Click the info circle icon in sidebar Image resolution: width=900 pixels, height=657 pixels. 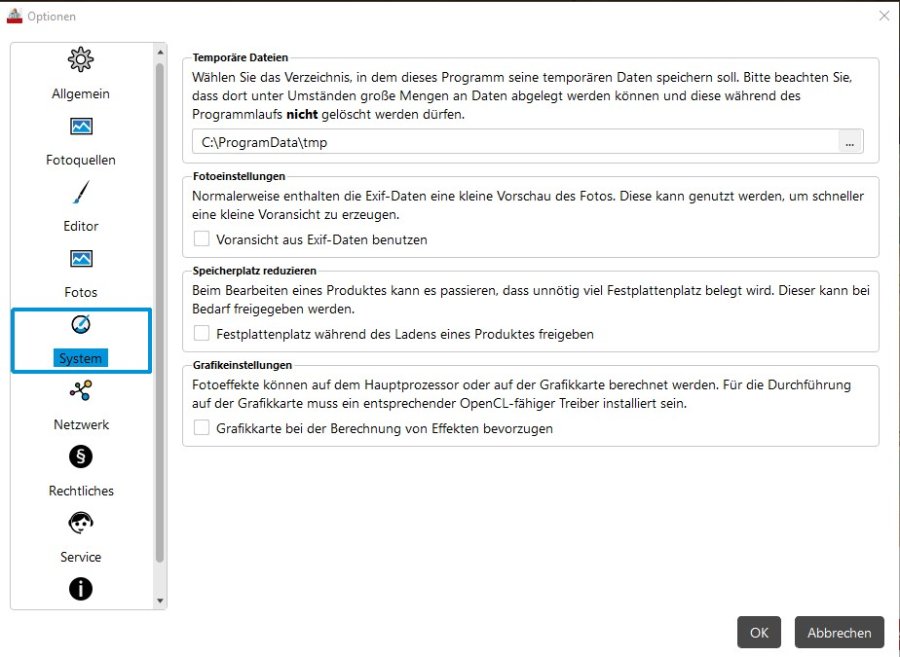(81, 589)
